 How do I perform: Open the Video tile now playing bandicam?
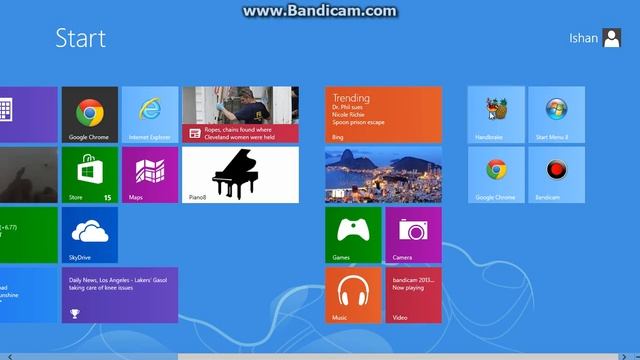(413, 296)
